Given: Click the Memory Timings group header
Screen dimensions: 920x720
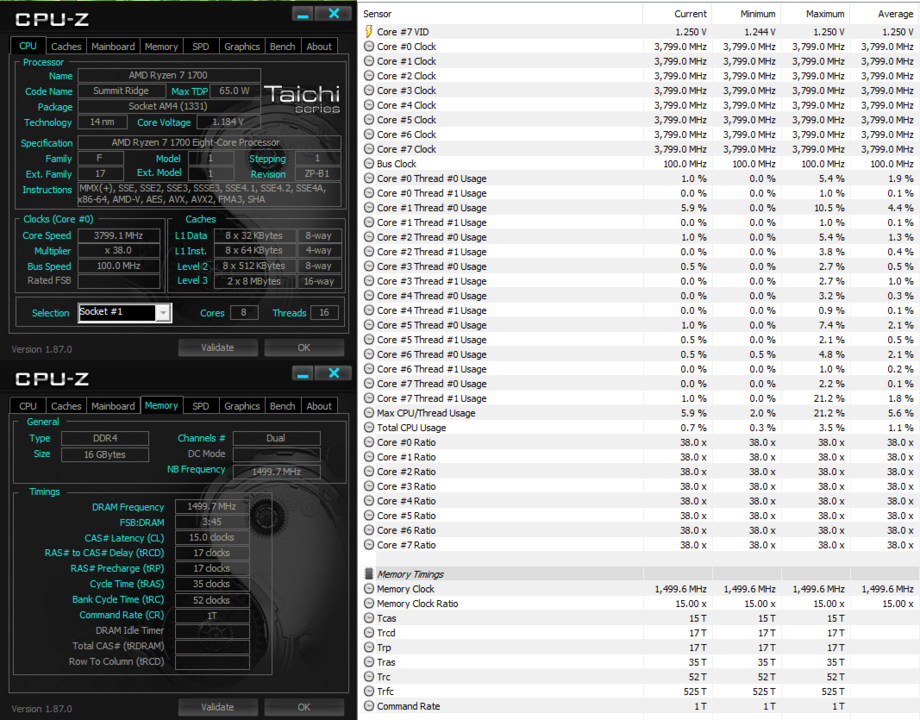Looking at the screenshot, I should pyautogui.click(x=639, y=574).
